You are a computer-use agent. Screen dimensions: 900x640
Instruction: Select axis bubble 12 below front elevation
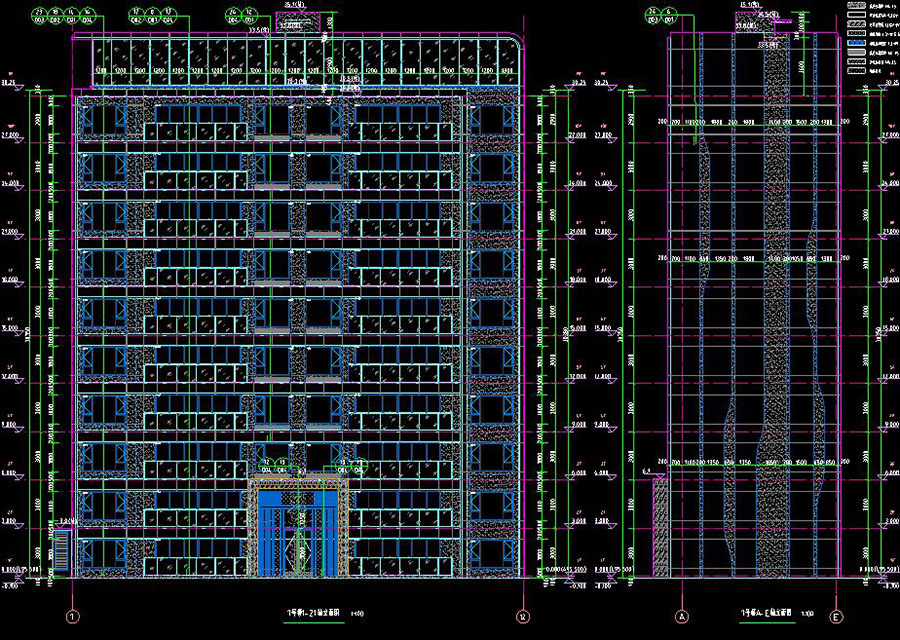[523, 618]
